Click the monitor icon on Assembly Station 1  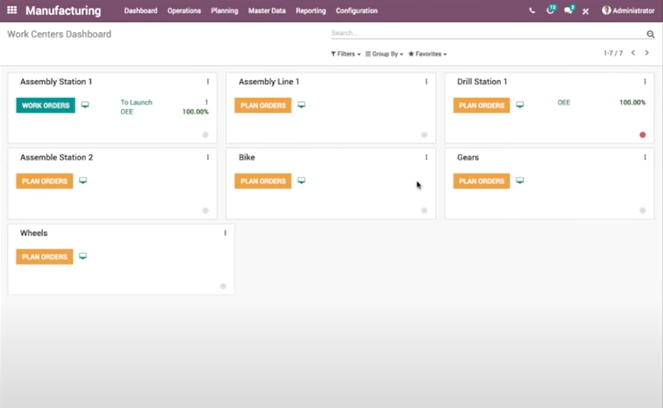coord(85,105)
